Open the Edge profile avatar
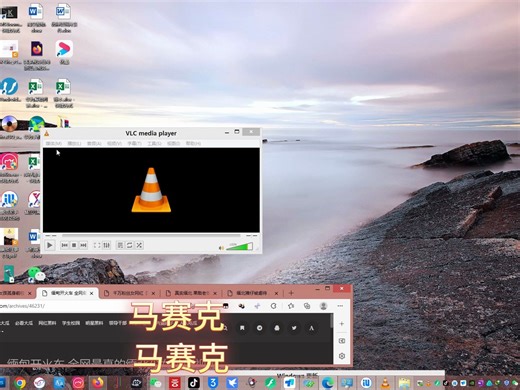 point(323,306)
